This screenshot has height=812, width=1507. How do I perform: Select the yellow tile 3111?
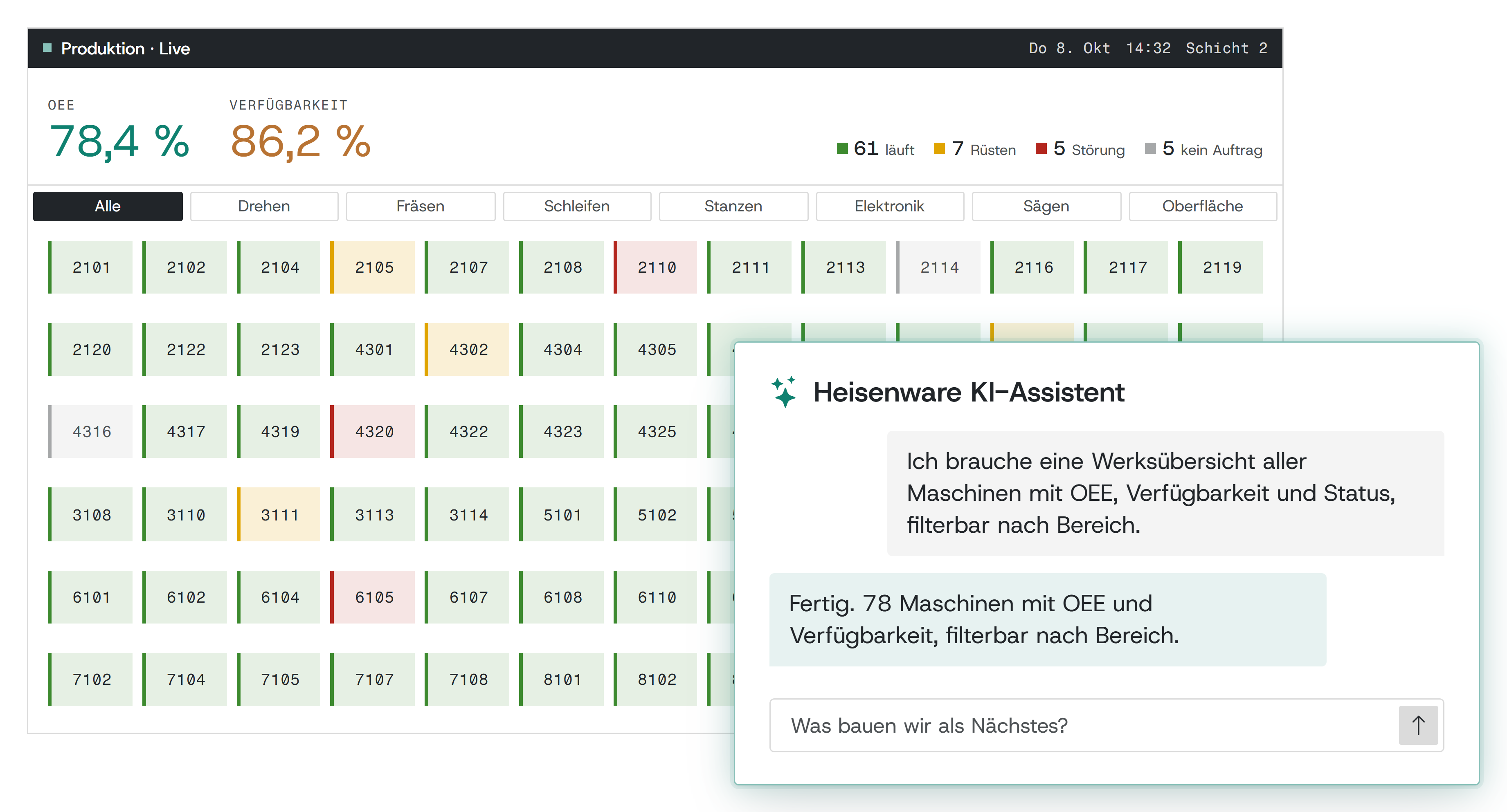279,514
